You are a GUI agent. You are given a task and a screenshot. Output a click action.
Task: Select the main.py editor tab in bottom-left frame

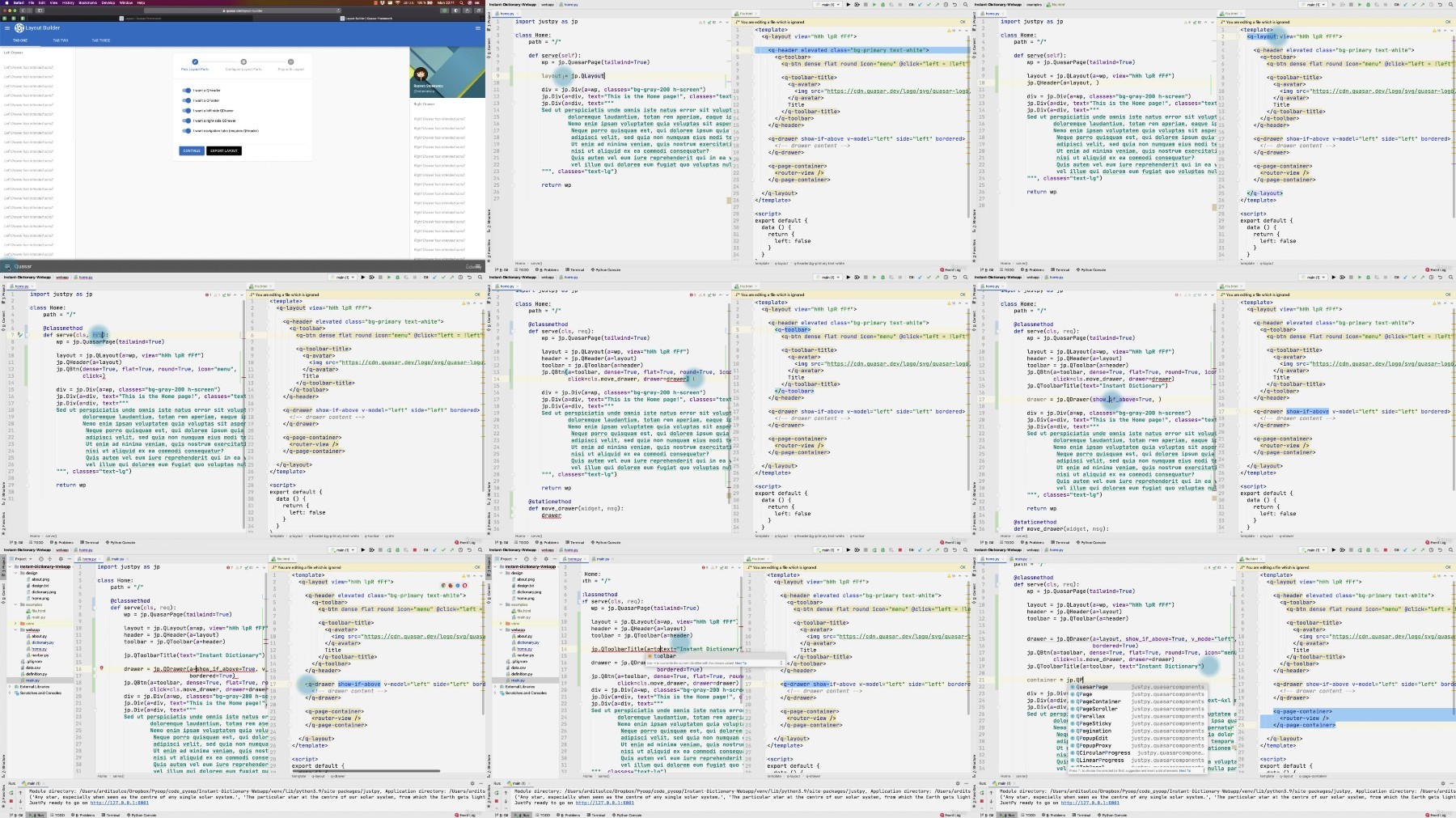pyautogui.click(x=116, y=558)
